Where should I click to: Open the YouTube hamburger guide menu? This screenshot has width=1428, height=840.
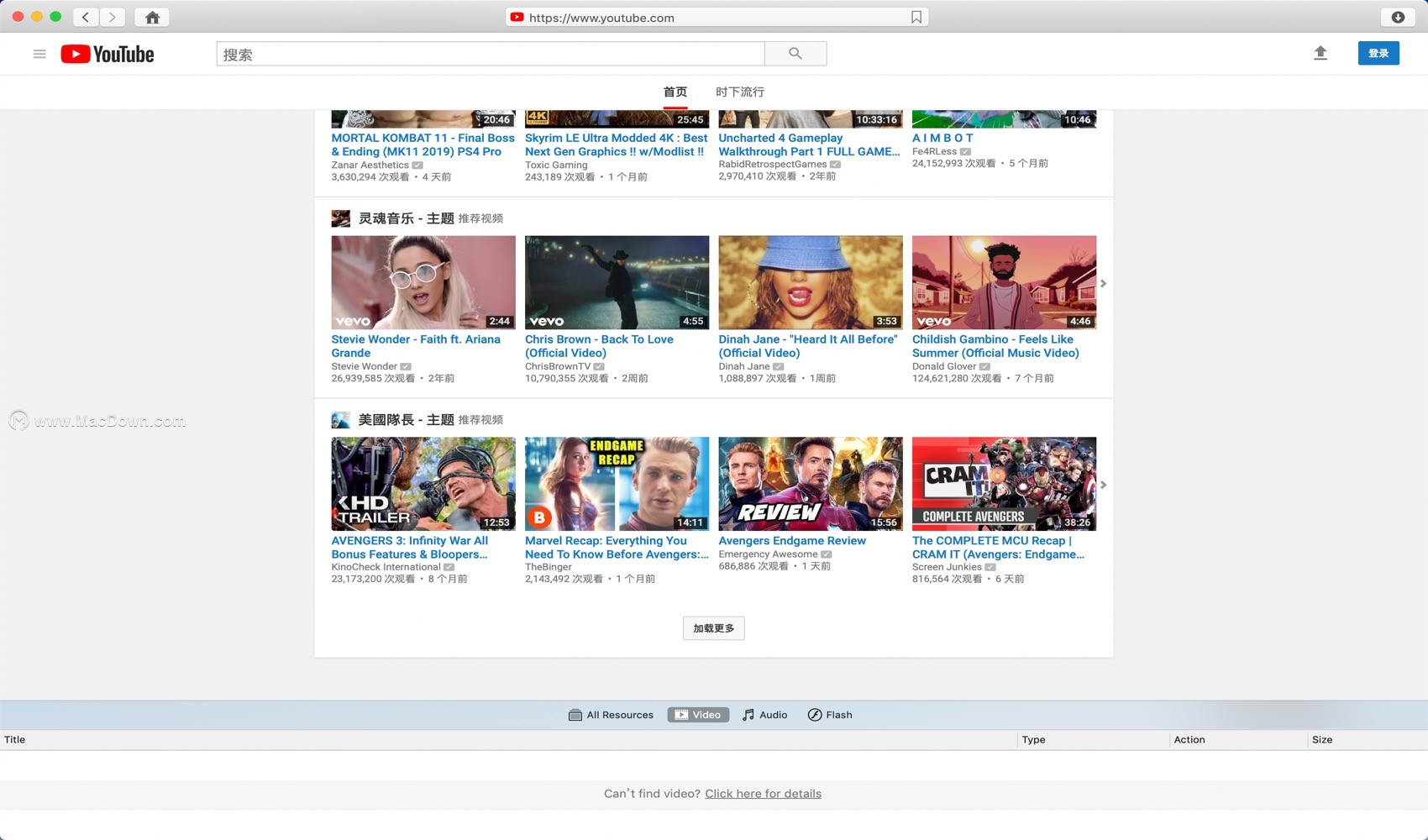pos(39,54)
